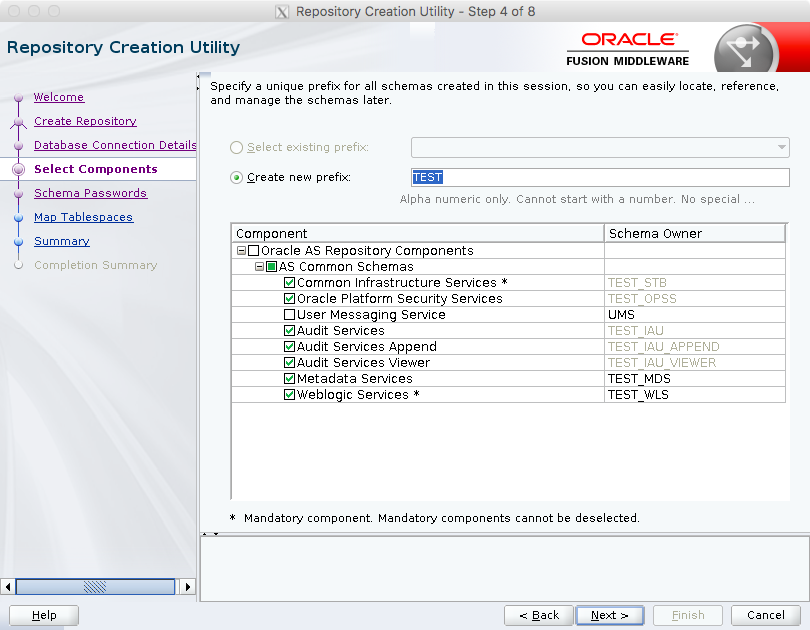Open Database Connection Details step
Screen dimensions: 810x630
114,145
